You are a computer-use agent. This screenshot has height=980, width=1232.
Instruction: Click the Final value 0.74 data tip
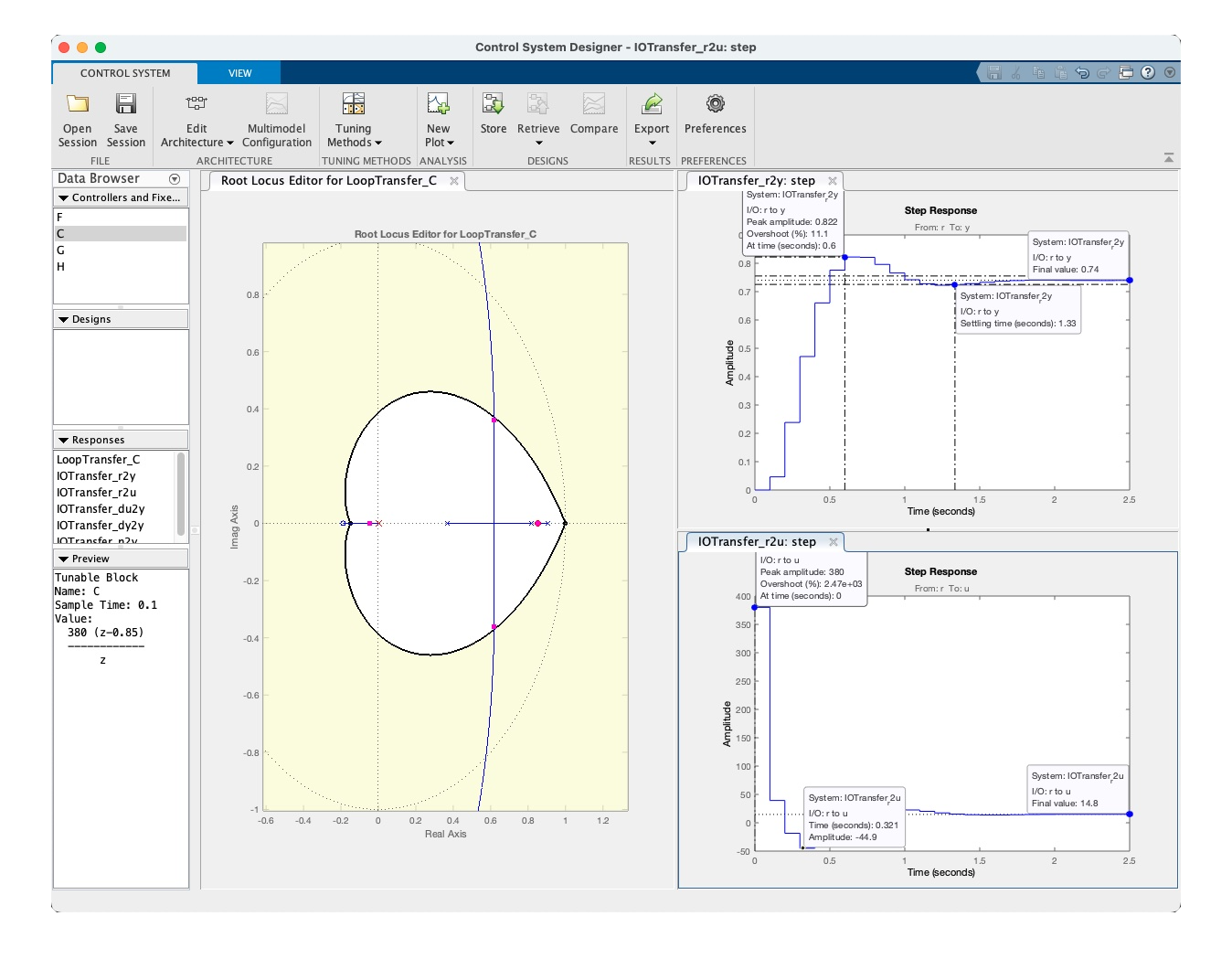click(x=1078, y=256)
